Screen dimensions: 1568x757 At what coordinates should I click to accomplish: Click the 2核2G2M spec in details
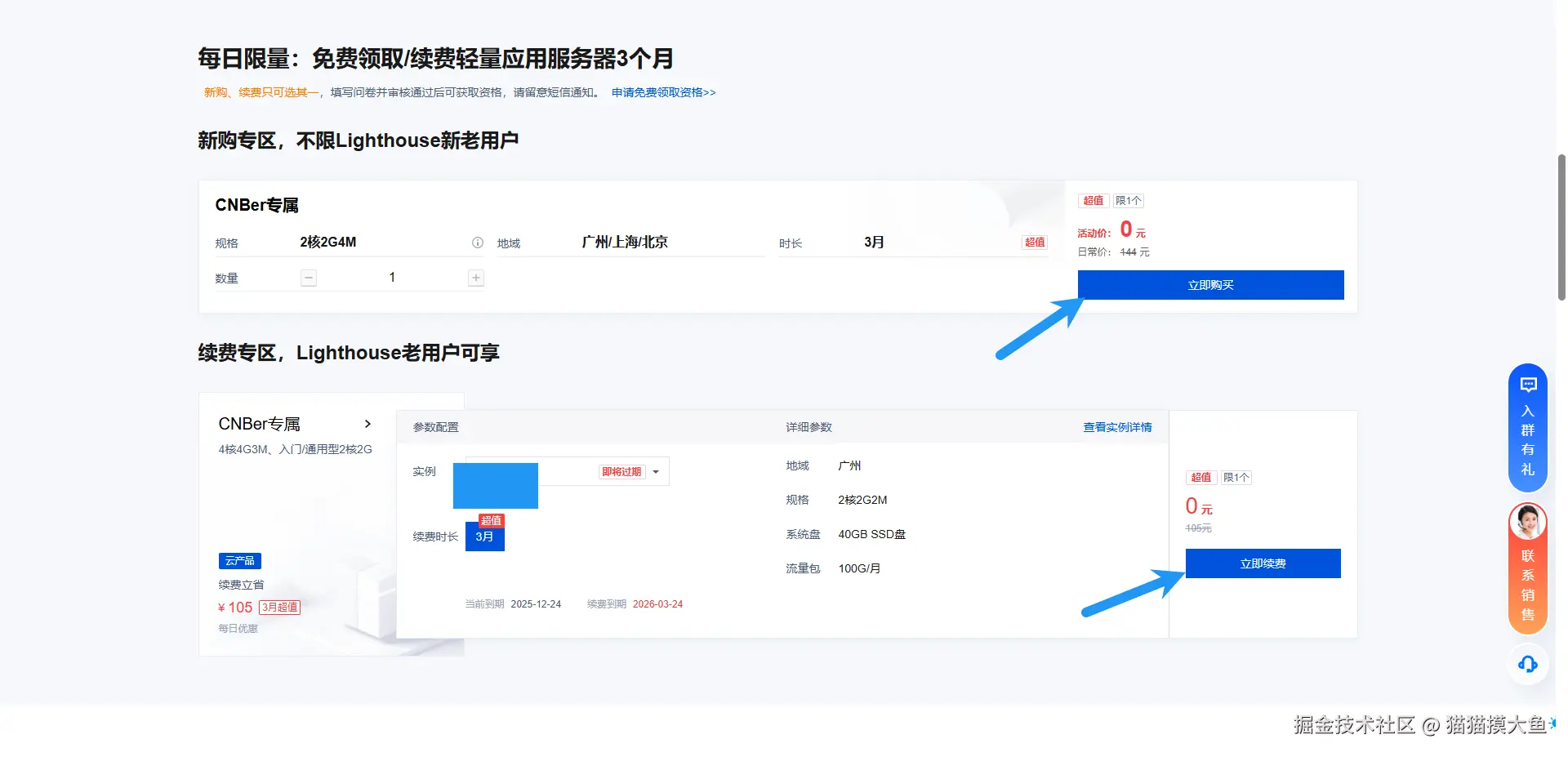pyautogui.click(x=862, y=500)
